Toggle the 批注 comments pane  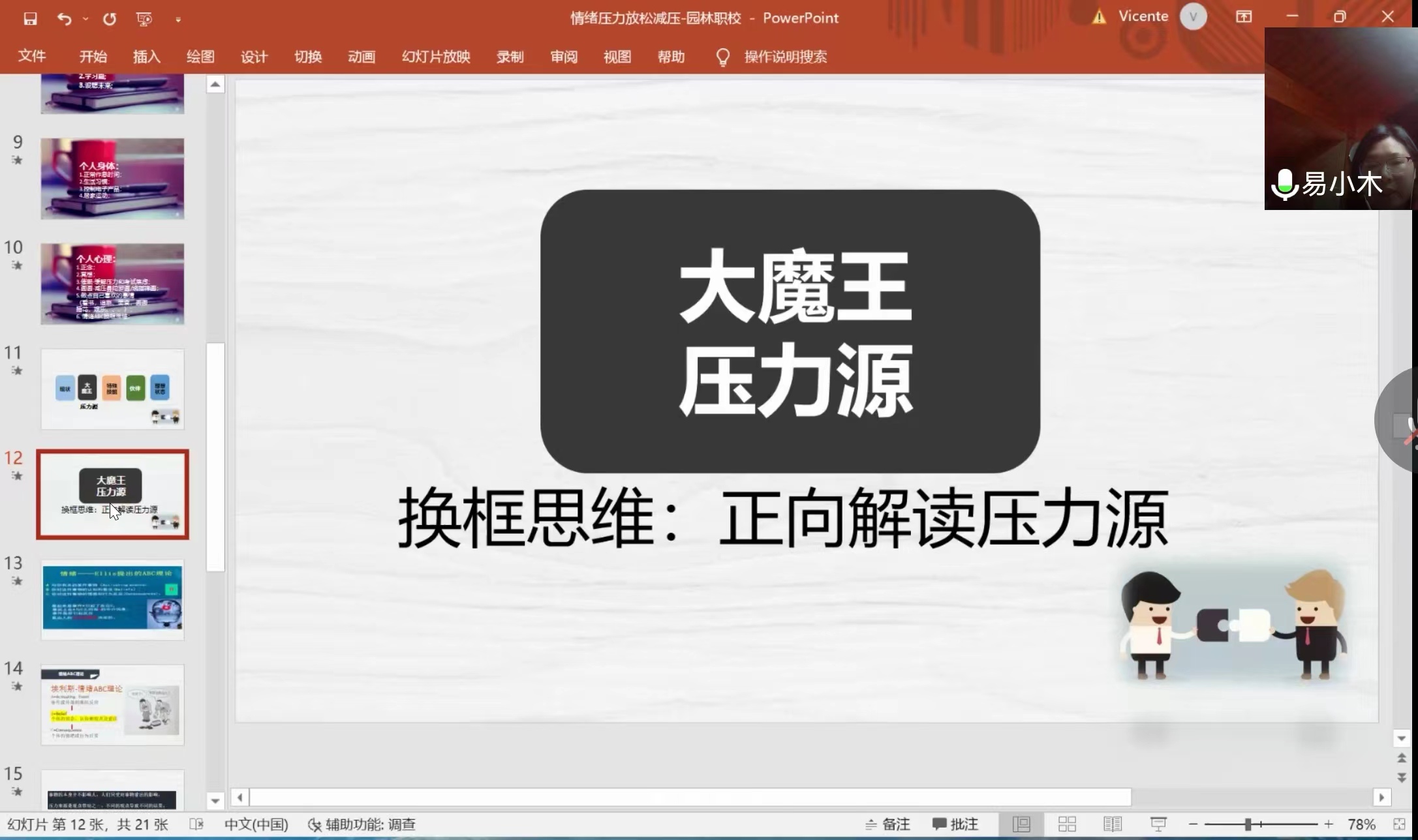[x=955, y=824]
